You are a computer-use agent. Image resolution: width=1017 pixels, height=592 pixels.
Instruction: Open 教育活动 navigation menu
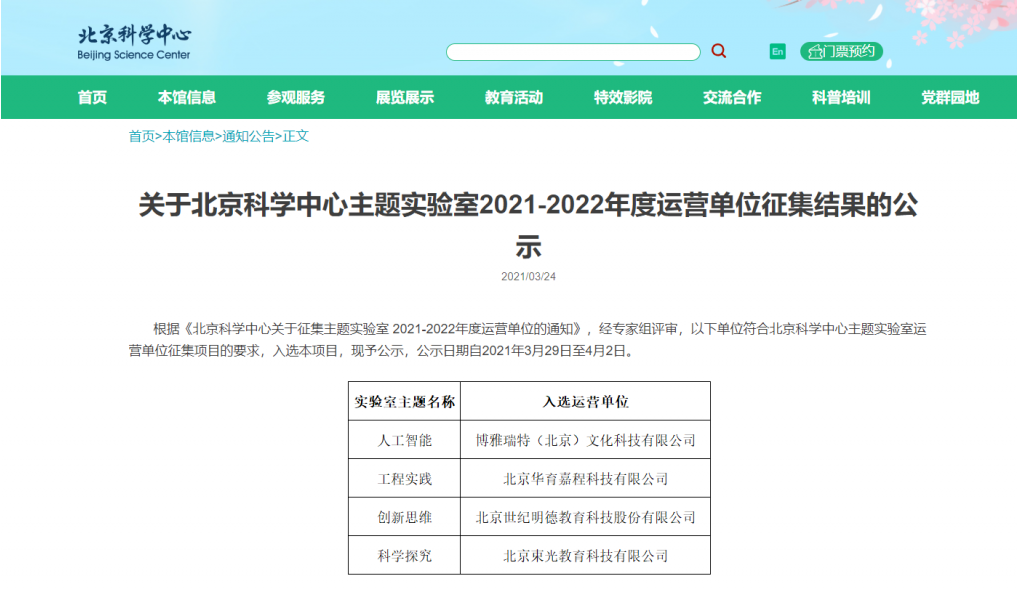pos(514,97)
